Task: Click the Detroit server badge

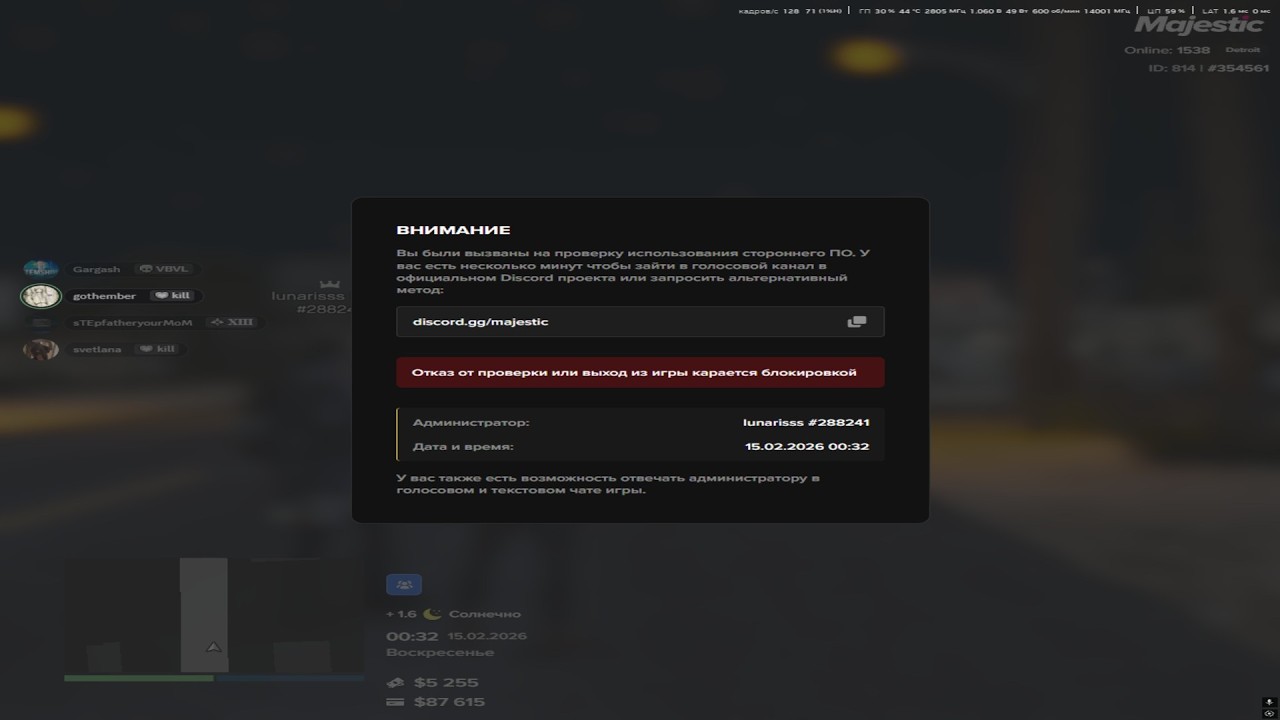Action: (x=1243, y=50)
